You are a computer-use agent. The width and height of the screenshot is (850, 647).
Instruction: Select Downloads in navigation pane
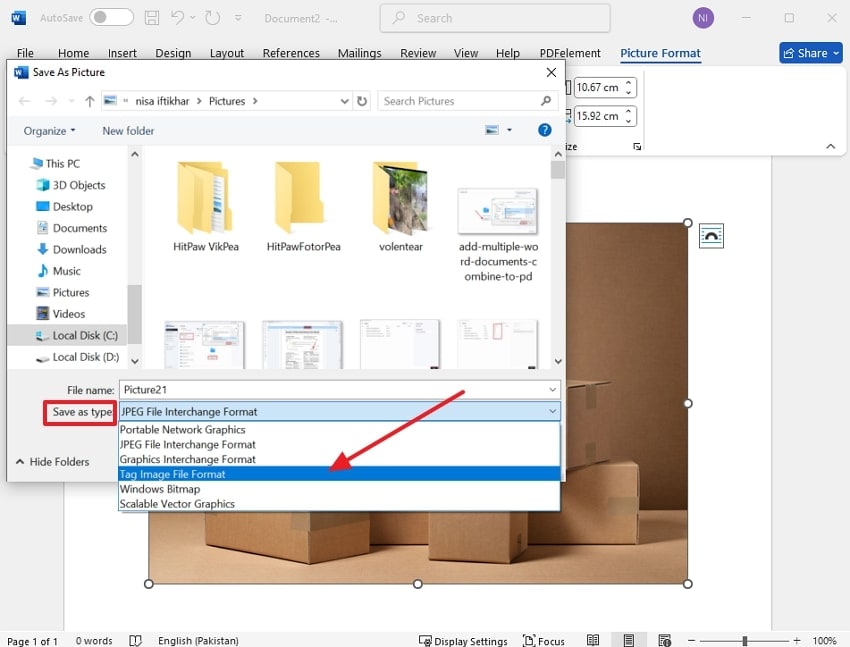[x=71, y=249]
